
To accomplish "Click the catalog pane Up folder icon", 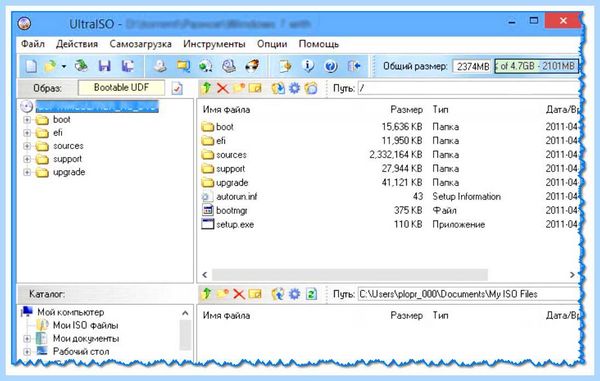I will 207,294.
